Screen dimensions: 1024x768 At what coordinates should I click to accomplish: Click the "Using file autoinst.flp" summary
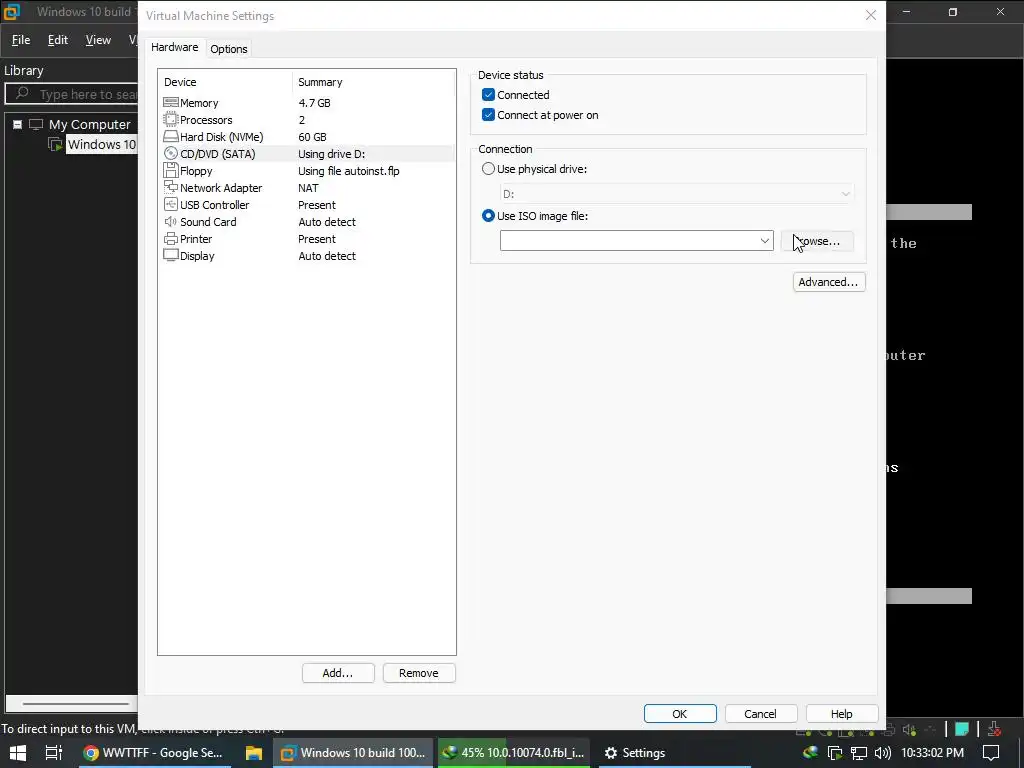(x=349, y=170)
